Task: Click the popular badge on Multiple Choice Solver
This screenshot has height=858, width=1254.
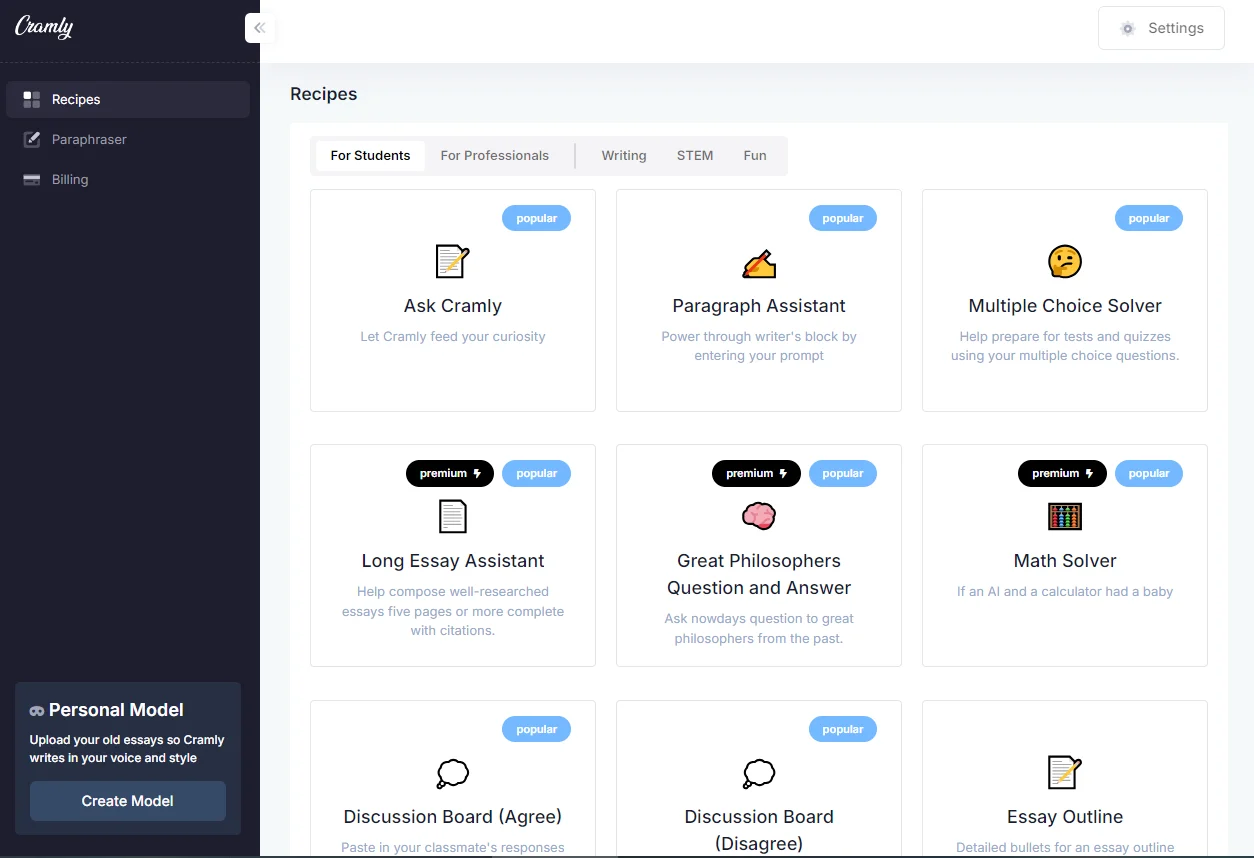Action: pos(1149,218)
